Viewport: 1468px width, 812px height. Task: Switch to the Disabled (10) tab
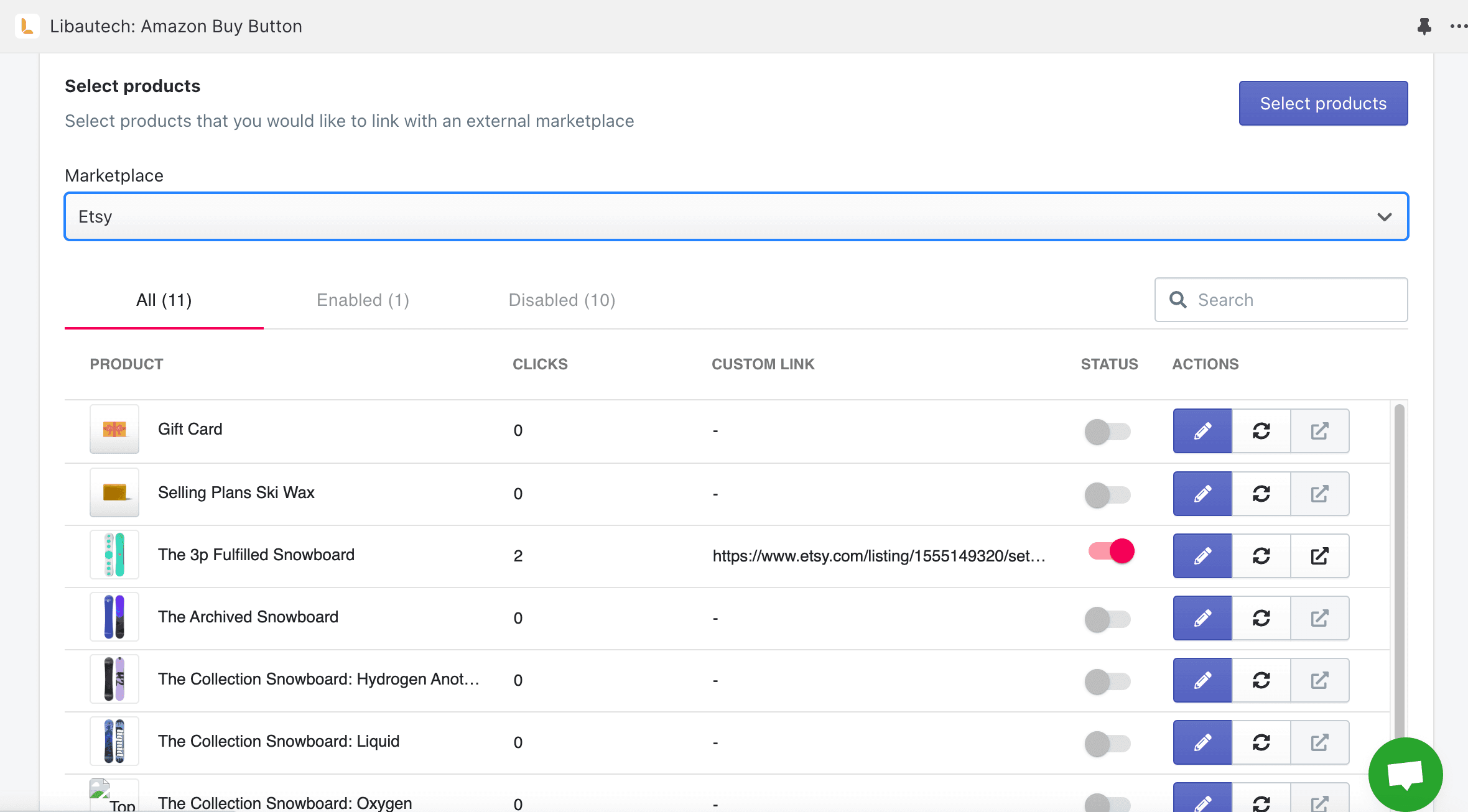tap(562, 300)
